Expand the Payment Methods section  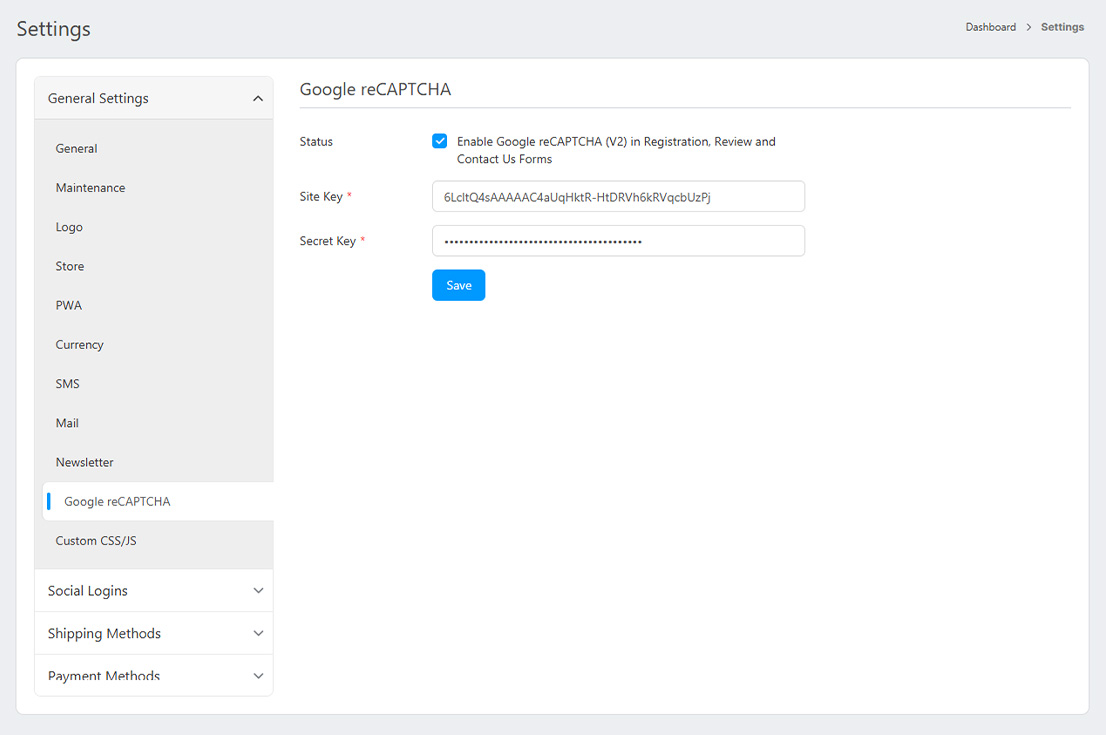pos(153,676)
